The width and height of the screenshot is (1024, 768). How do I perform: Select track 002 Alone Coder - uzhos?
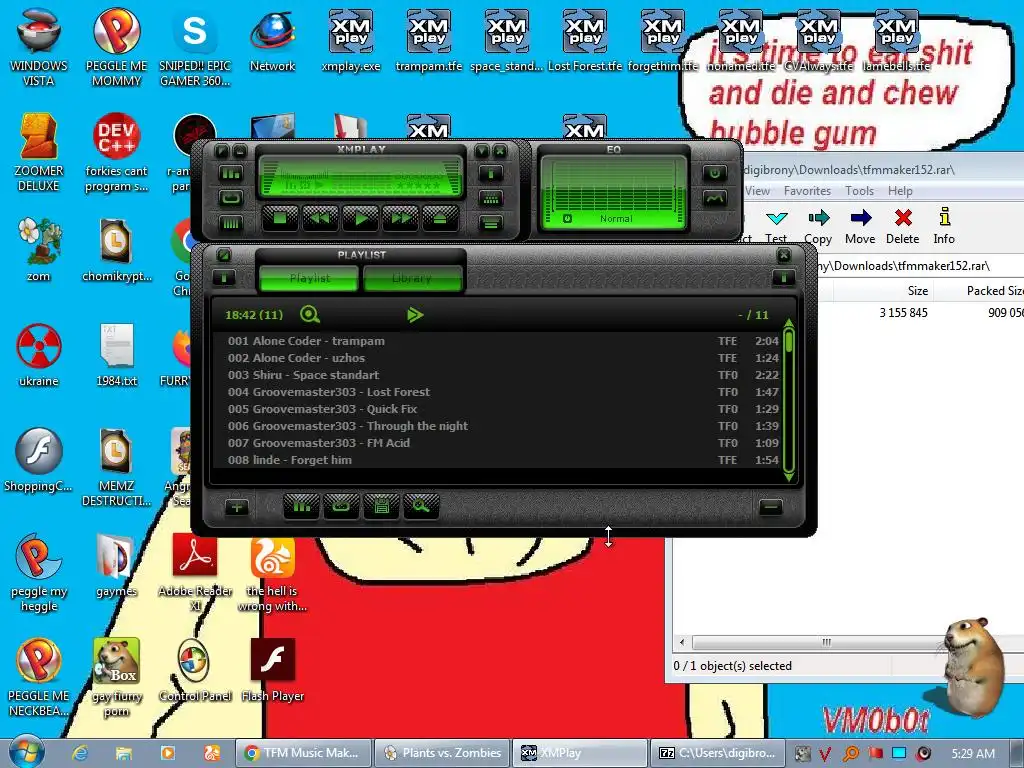(x=503, y=358)
